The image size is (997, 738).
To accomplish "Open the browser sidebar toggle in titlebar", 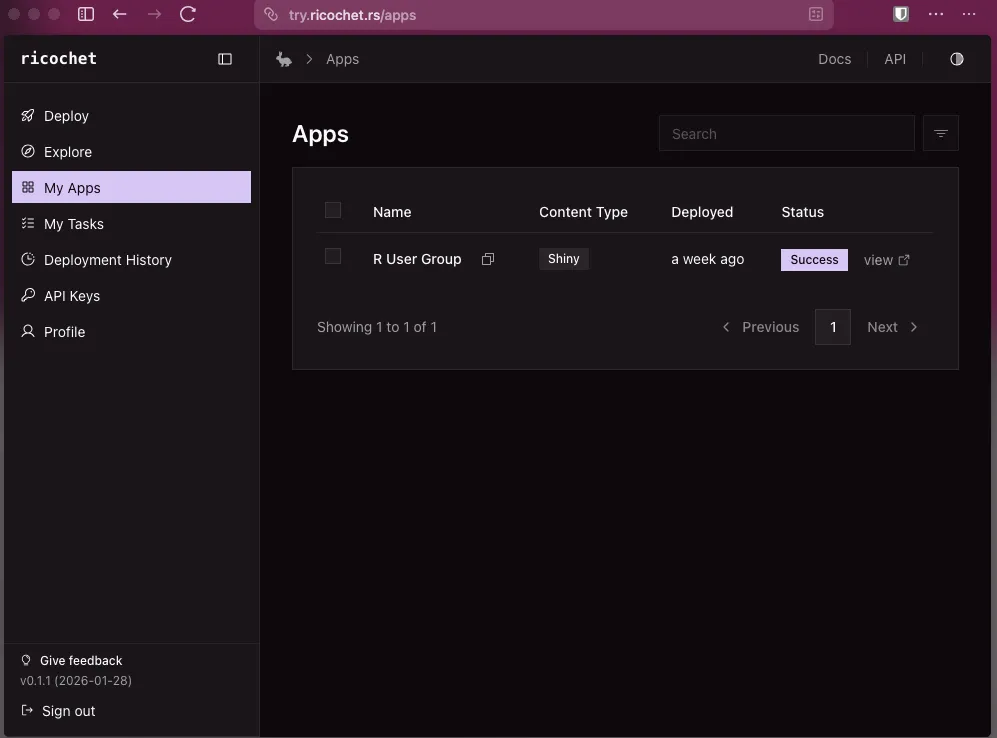I will pos(86,14).
